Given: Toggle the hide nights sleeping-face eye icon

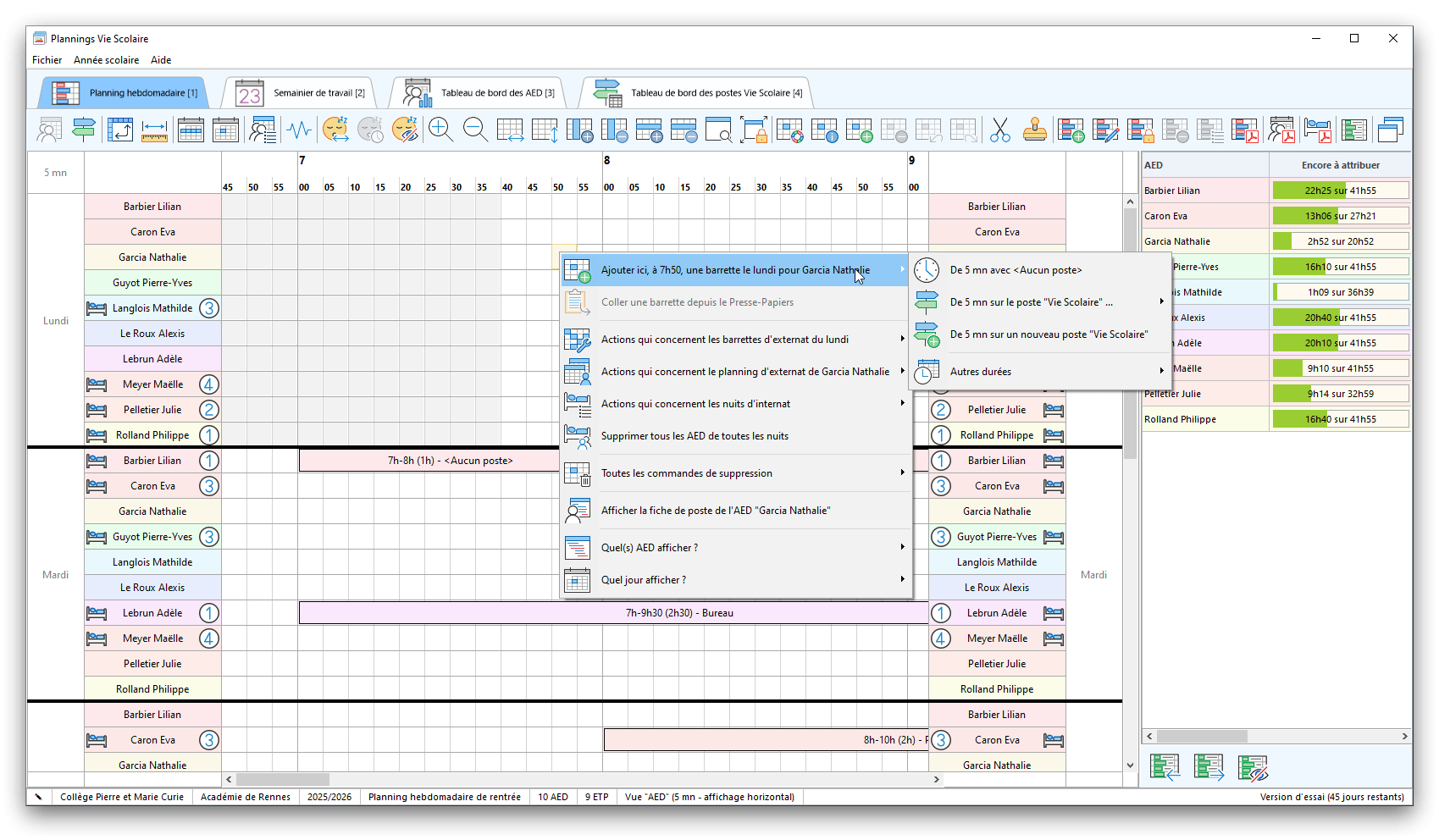Looking at the screenshot, I should pyautogui.click(x=405, y=130).
